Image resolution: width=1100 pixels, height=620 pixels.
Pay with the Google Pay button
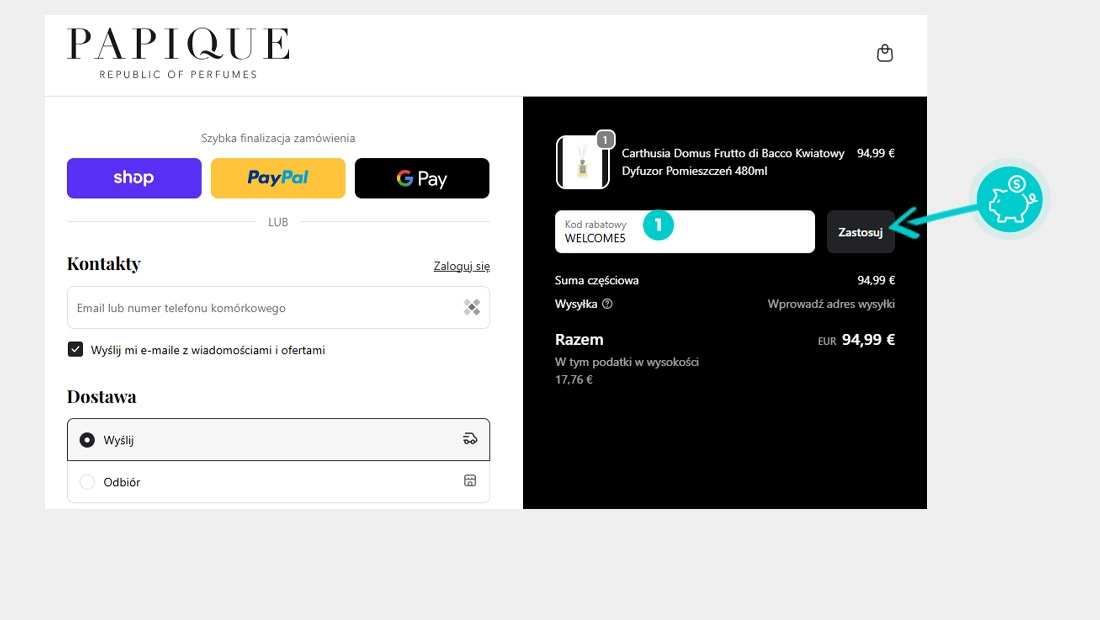click(422, 178)
